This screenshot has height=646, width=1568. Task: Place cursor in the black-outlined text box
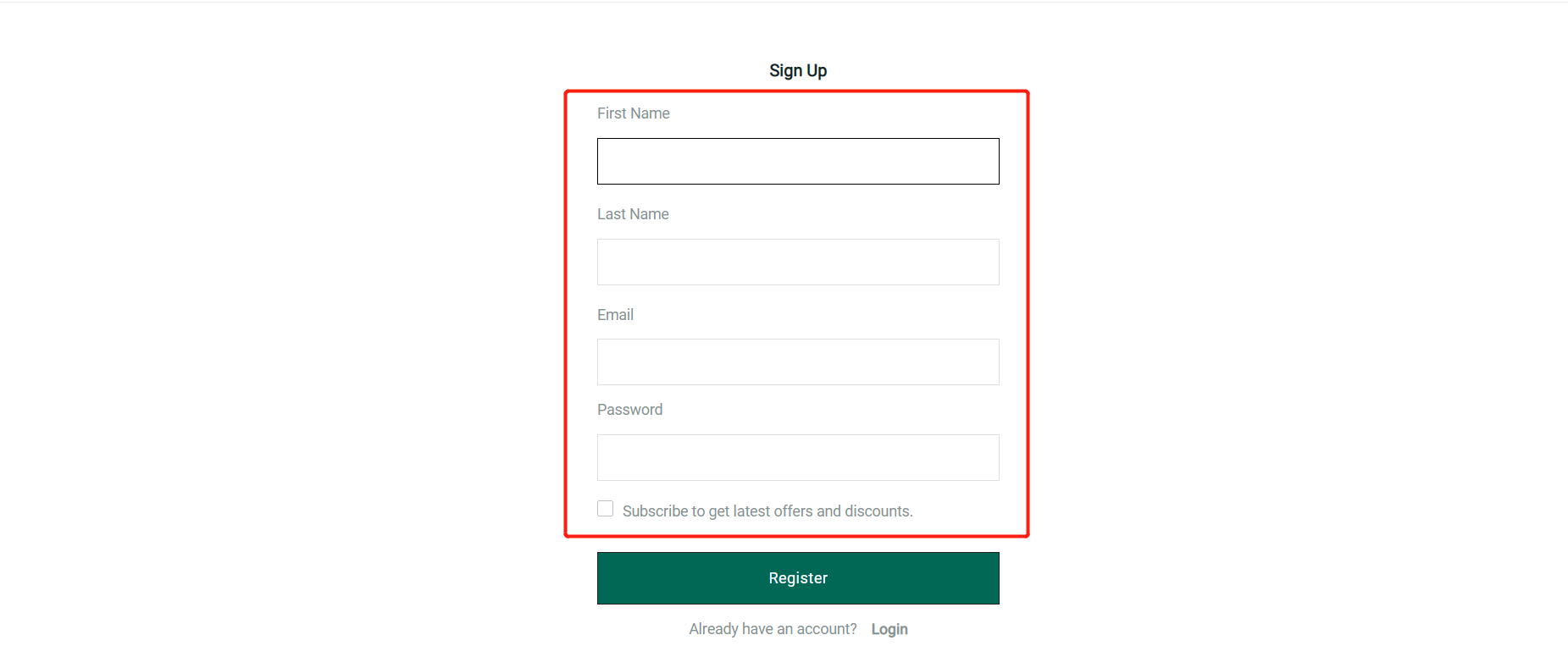pyautogui.click(x=798, y=161)
